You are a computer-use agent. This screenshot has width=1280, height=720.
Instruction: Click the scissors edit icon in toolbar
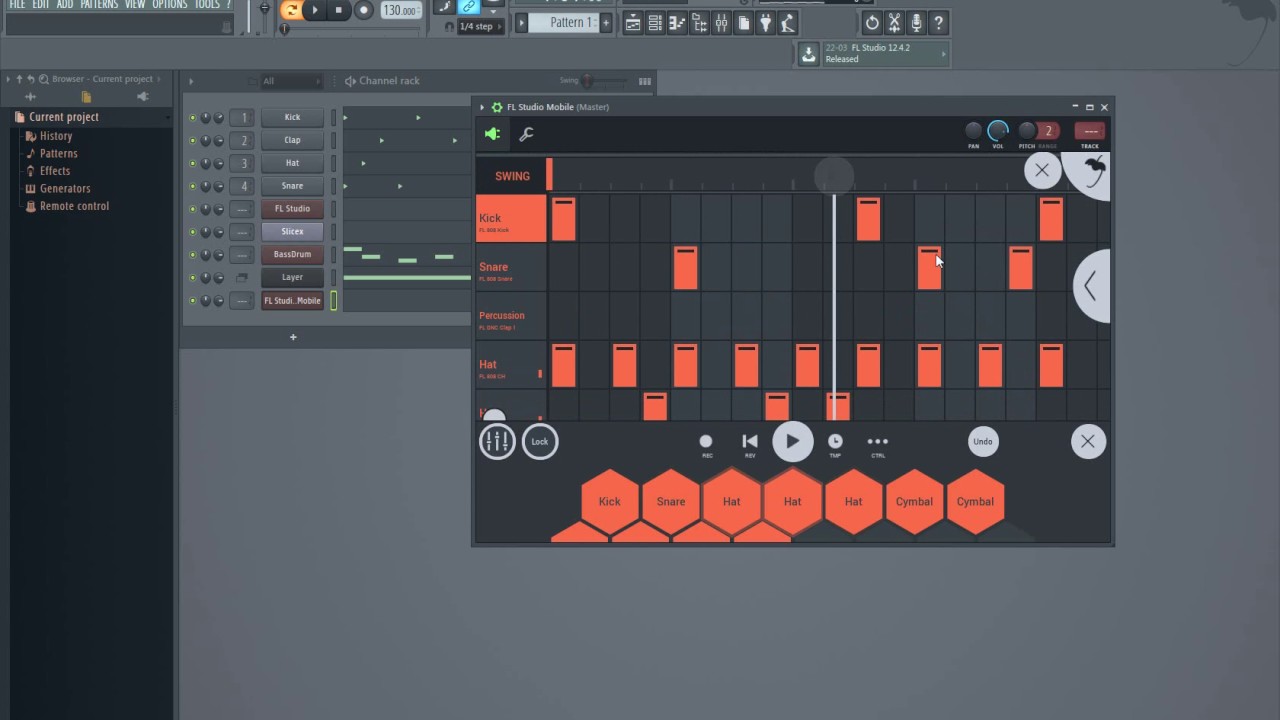pos(894,23)
